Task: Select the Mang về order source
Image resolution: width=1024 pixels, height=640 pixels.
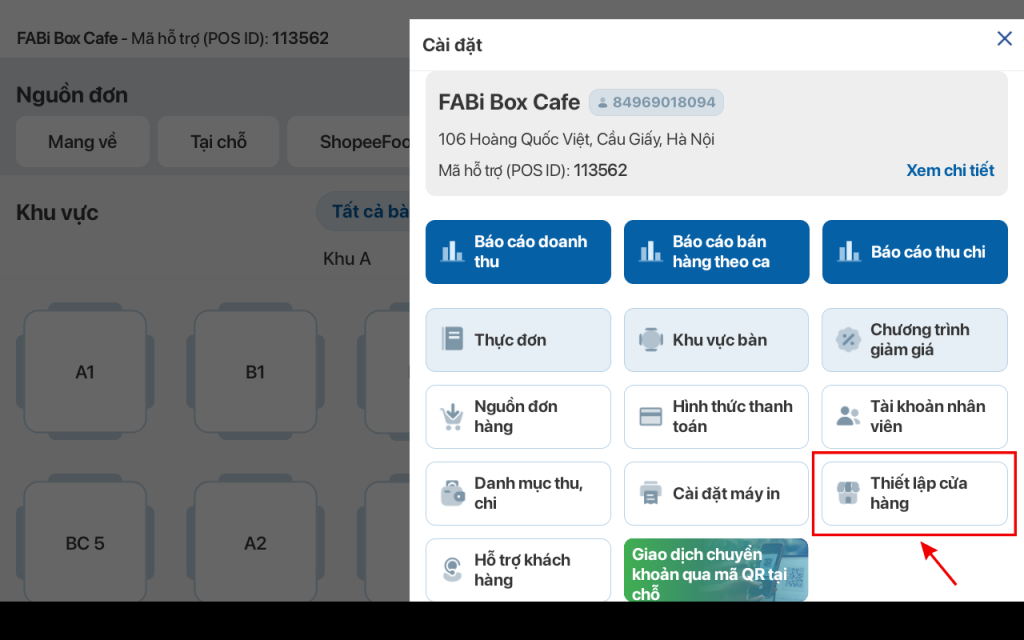Action: 83,142
